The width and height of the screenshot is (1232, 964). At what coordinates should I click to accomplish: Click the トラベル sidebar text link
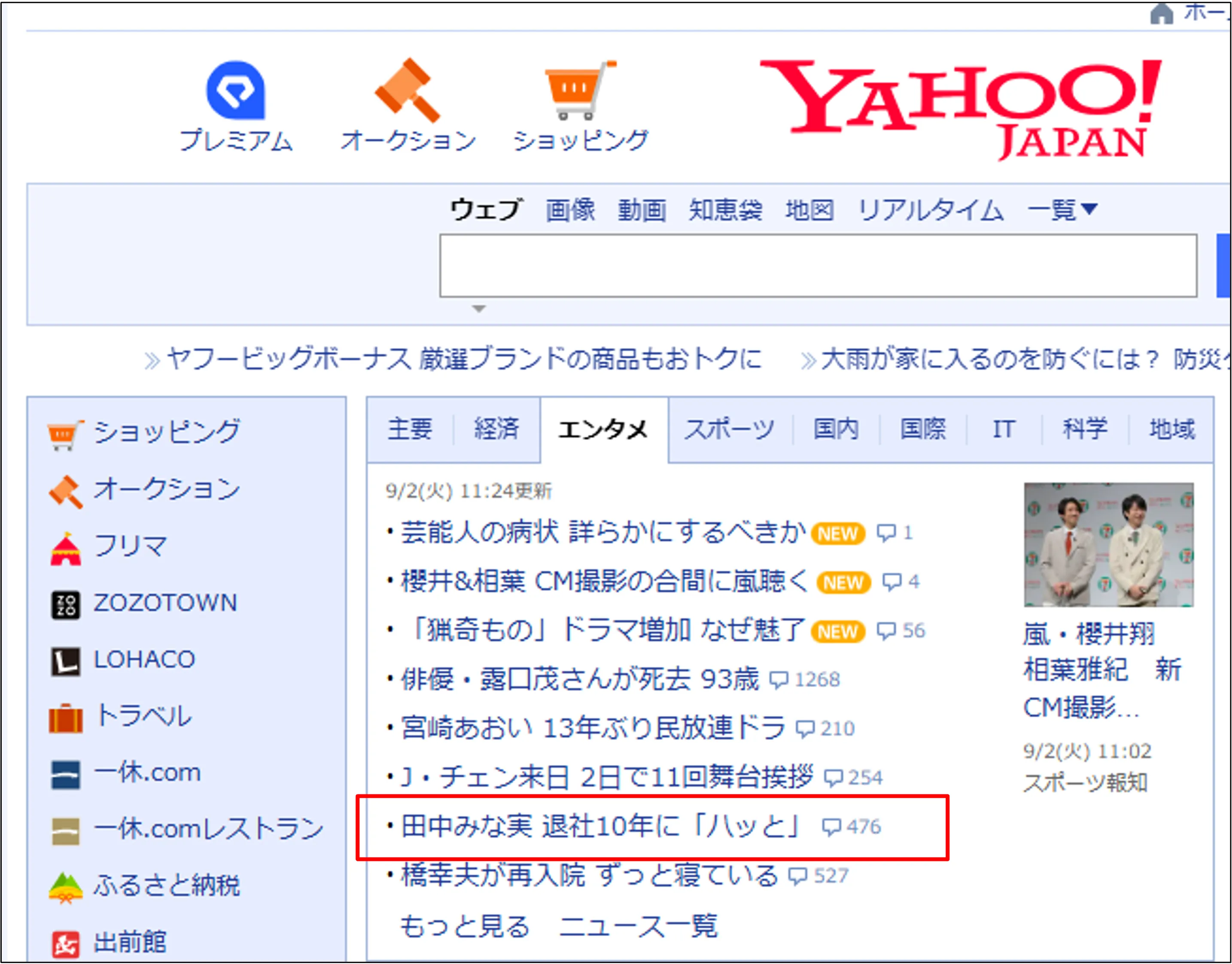coord(143,717)
